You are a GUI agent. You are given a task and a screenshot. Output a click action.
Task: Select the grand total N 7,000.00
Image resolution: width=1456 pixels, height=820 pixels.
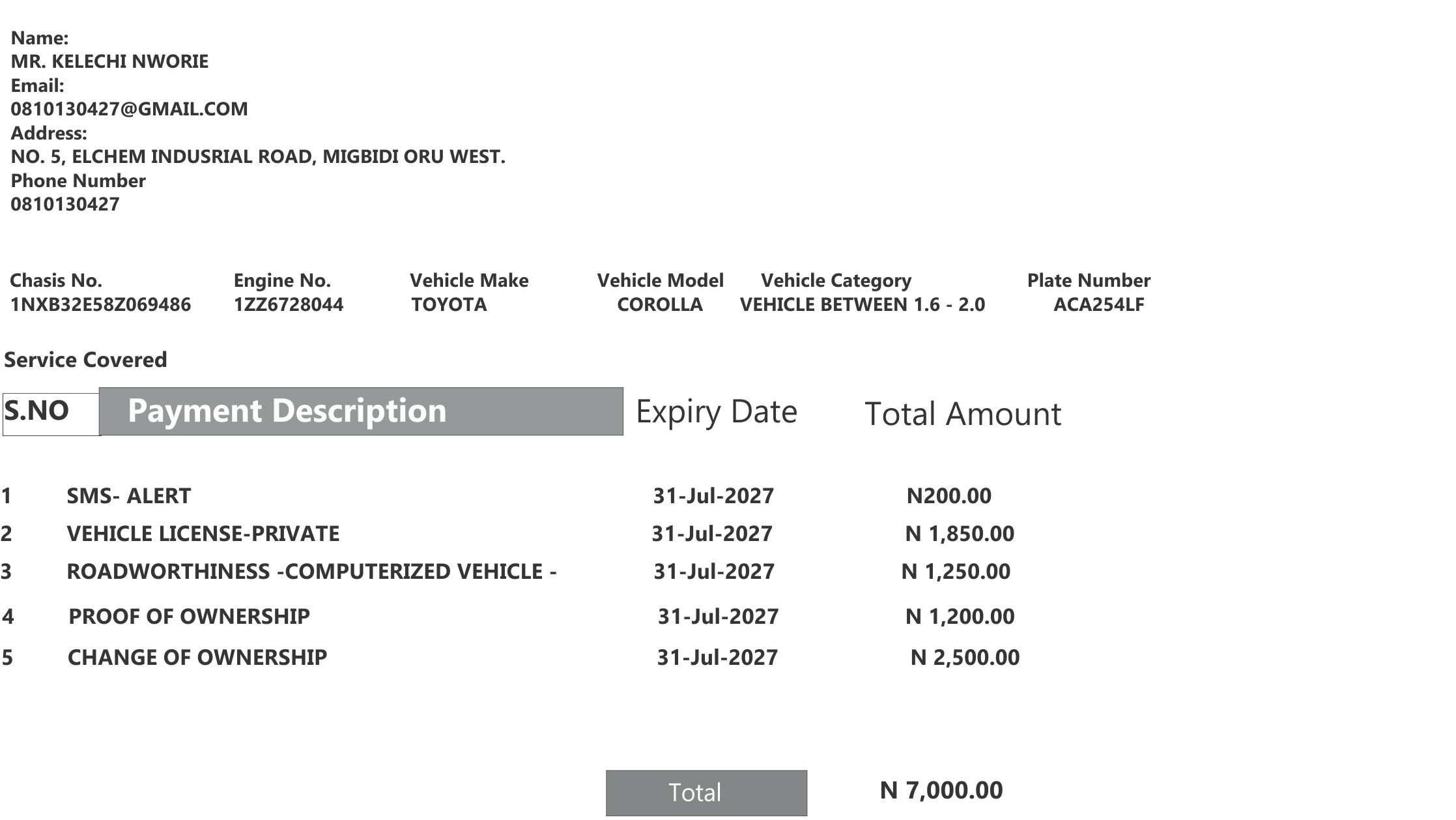(941, 791)
